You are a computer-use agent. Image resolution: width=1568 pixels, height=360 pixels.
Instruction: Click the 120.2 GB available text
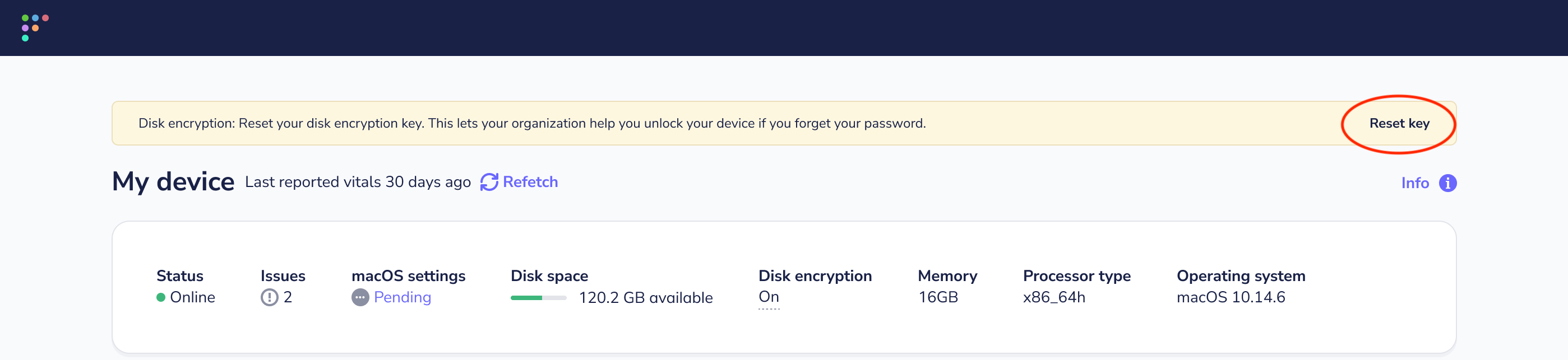point(645,297)
